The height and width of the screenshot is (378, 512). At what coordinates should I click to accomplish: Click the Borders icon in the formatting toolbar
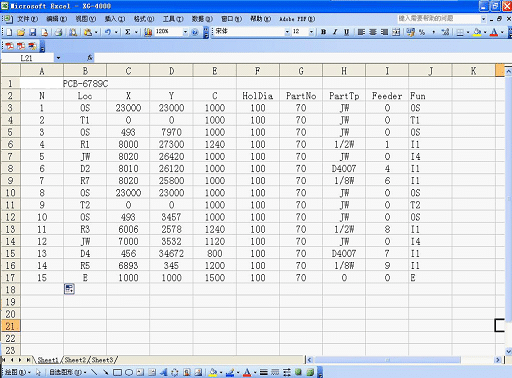[x=460, y=32]
